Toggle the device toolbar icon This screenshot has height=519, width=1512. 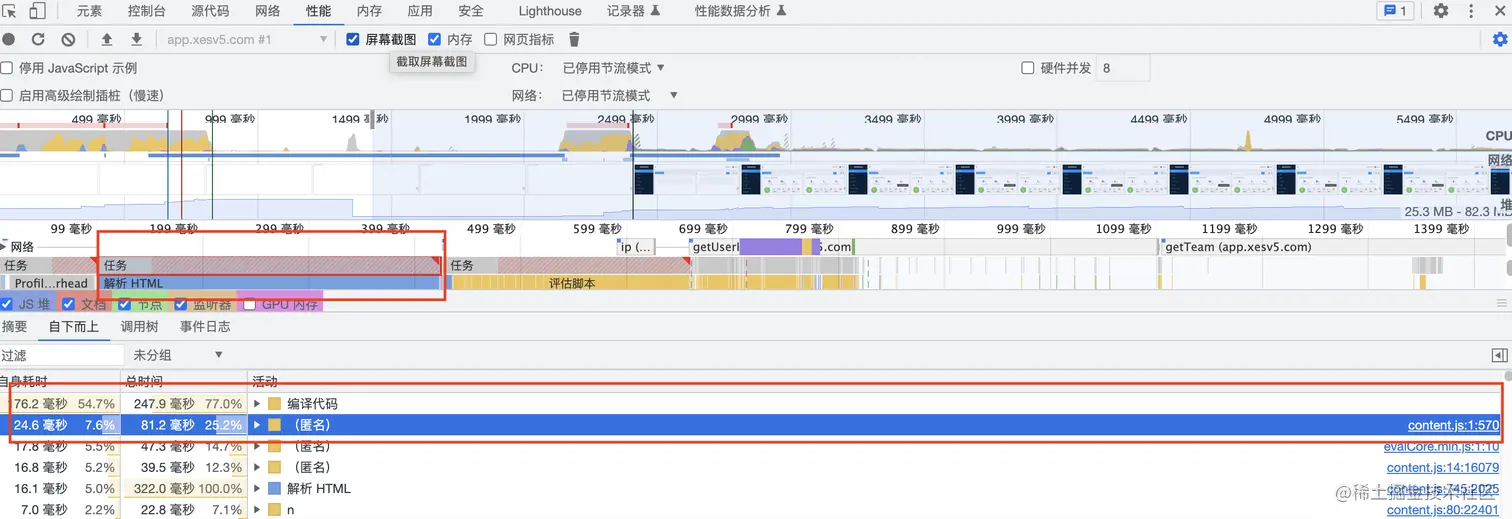pyautogui.click(x=37, y=11)
